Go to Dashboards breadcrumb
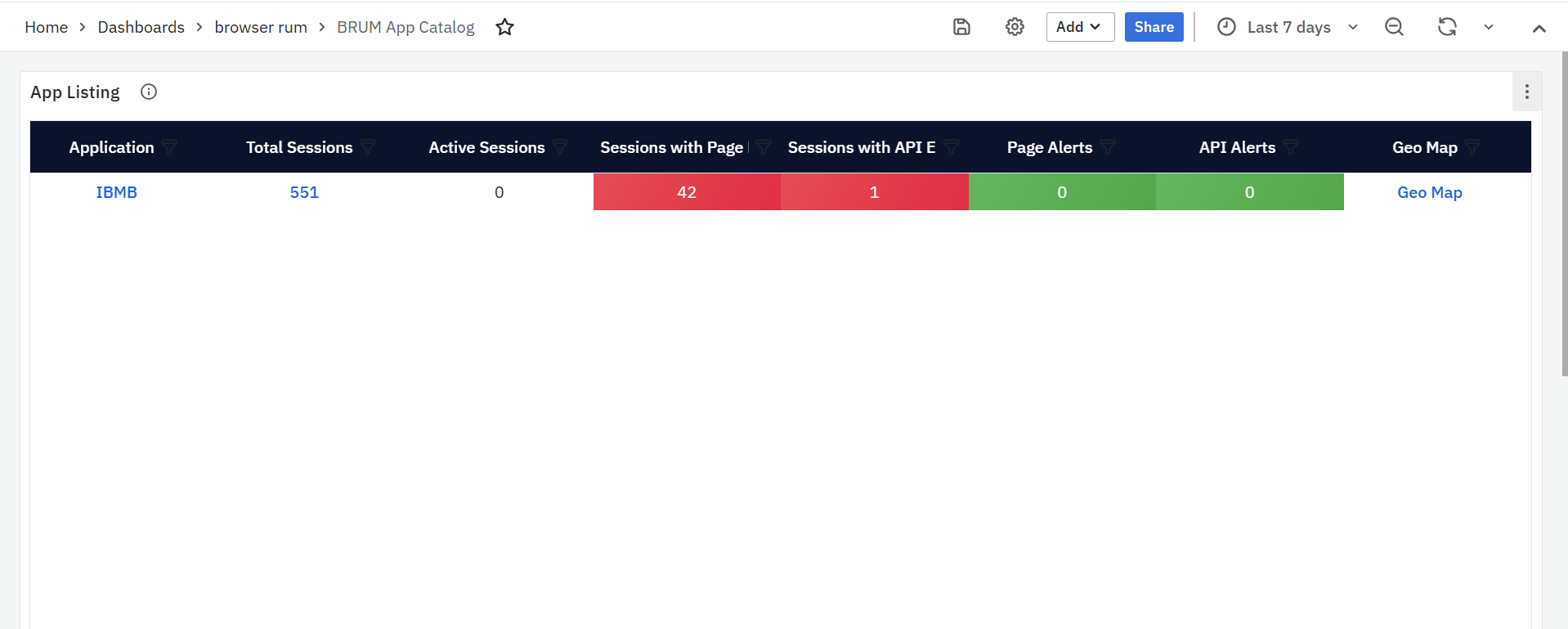Screen dimensions: 1568x629 tap(141, 27)
